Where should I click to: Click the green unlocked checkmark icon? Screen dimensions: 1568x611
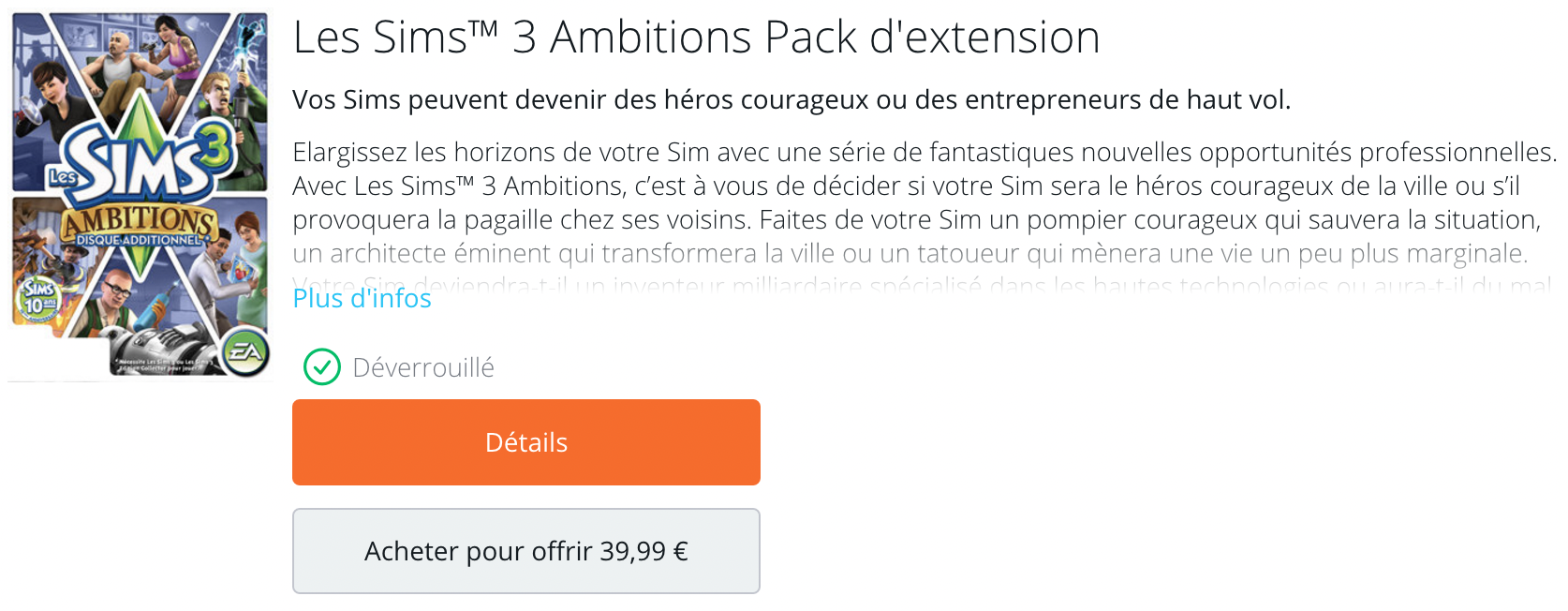(322, 367)
